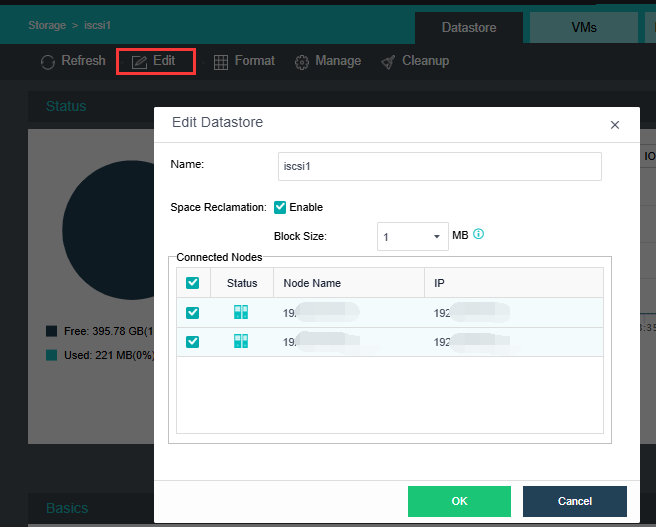Click the block size info icon
The height and width of the screenshot is (527, 656).
[478, 235]
